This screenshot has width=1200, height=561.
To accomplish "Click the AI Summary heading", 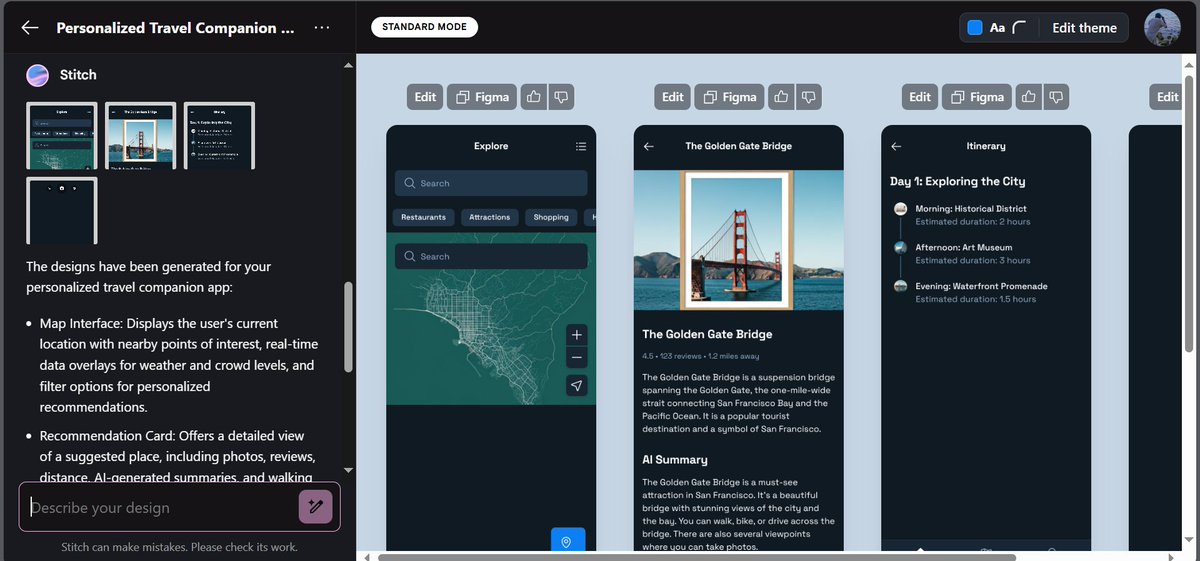I will point(675,460).
